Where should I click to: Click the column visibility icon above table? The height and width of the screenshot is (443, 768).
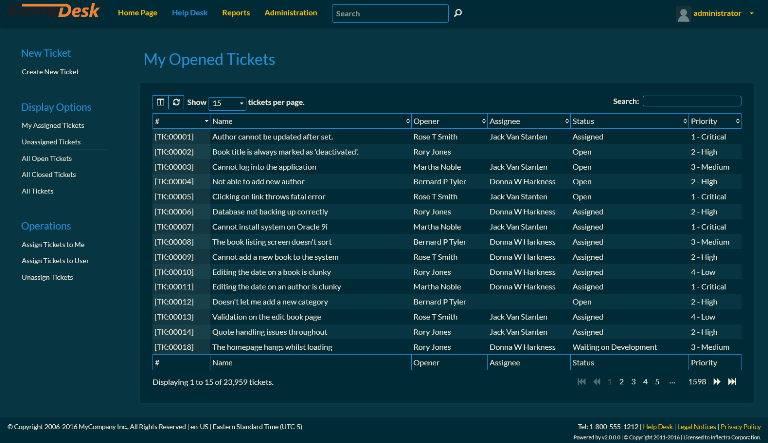160,102
